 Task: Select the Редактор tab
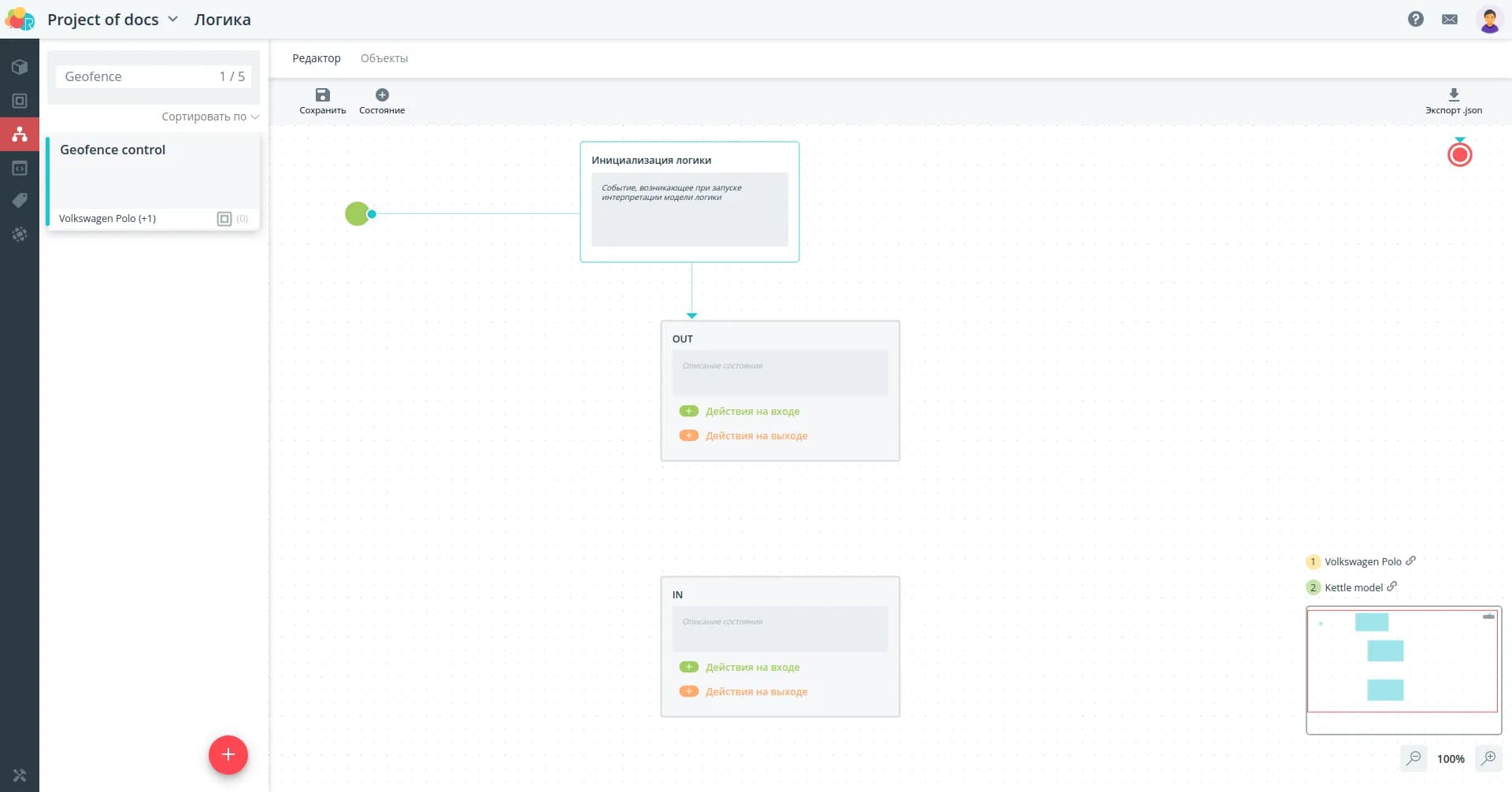(316, 58)
